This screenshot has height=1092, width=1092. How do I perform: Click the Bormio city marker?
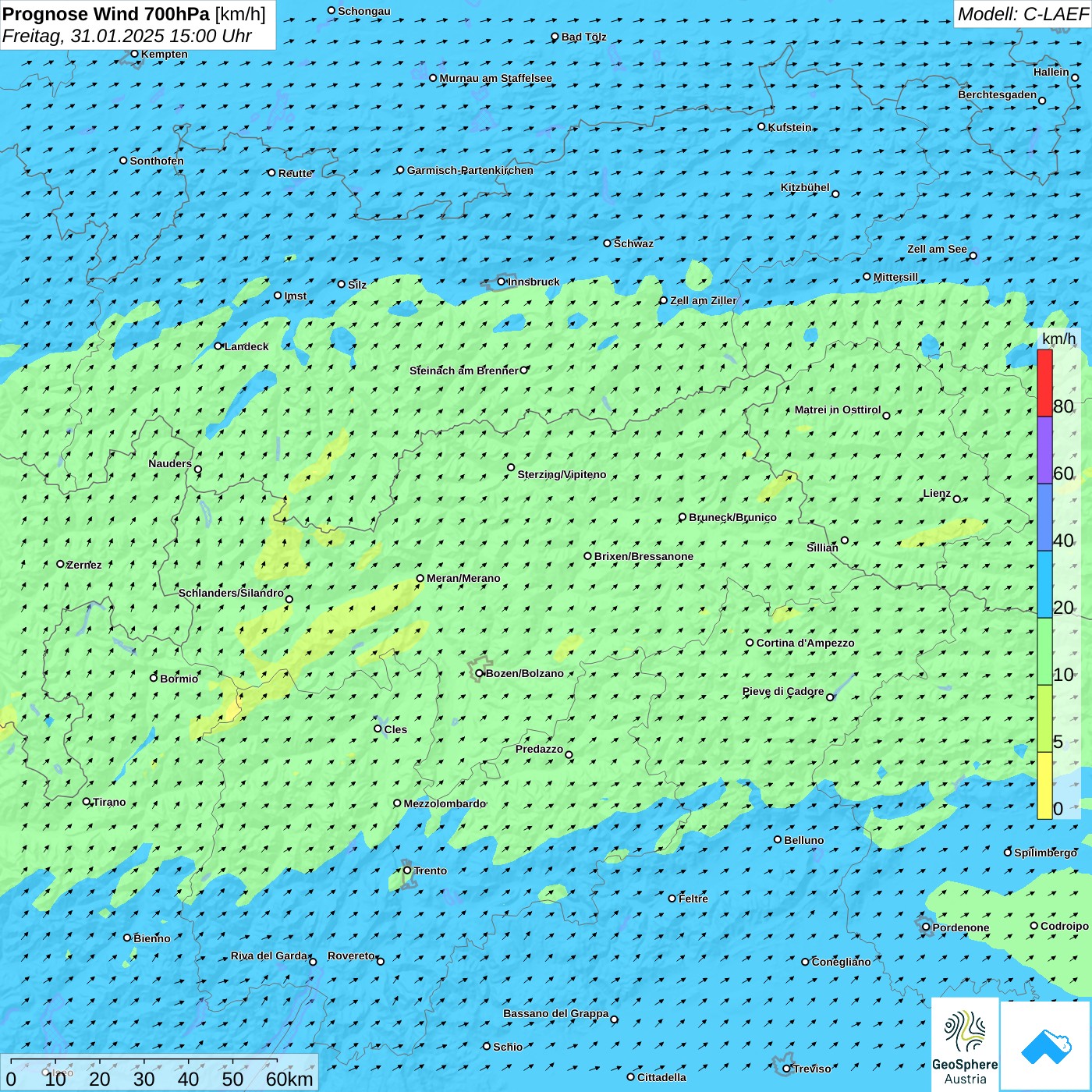(x=154, y=678)
